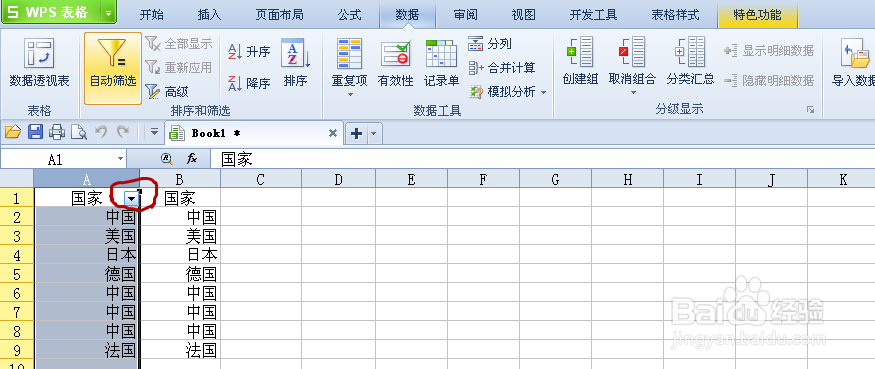Image resolution: width=875 pixels, height=369 pixels.
Task: Expand the WPS 表格 menu dropdown arrow
Action: (x=109, y=12)
